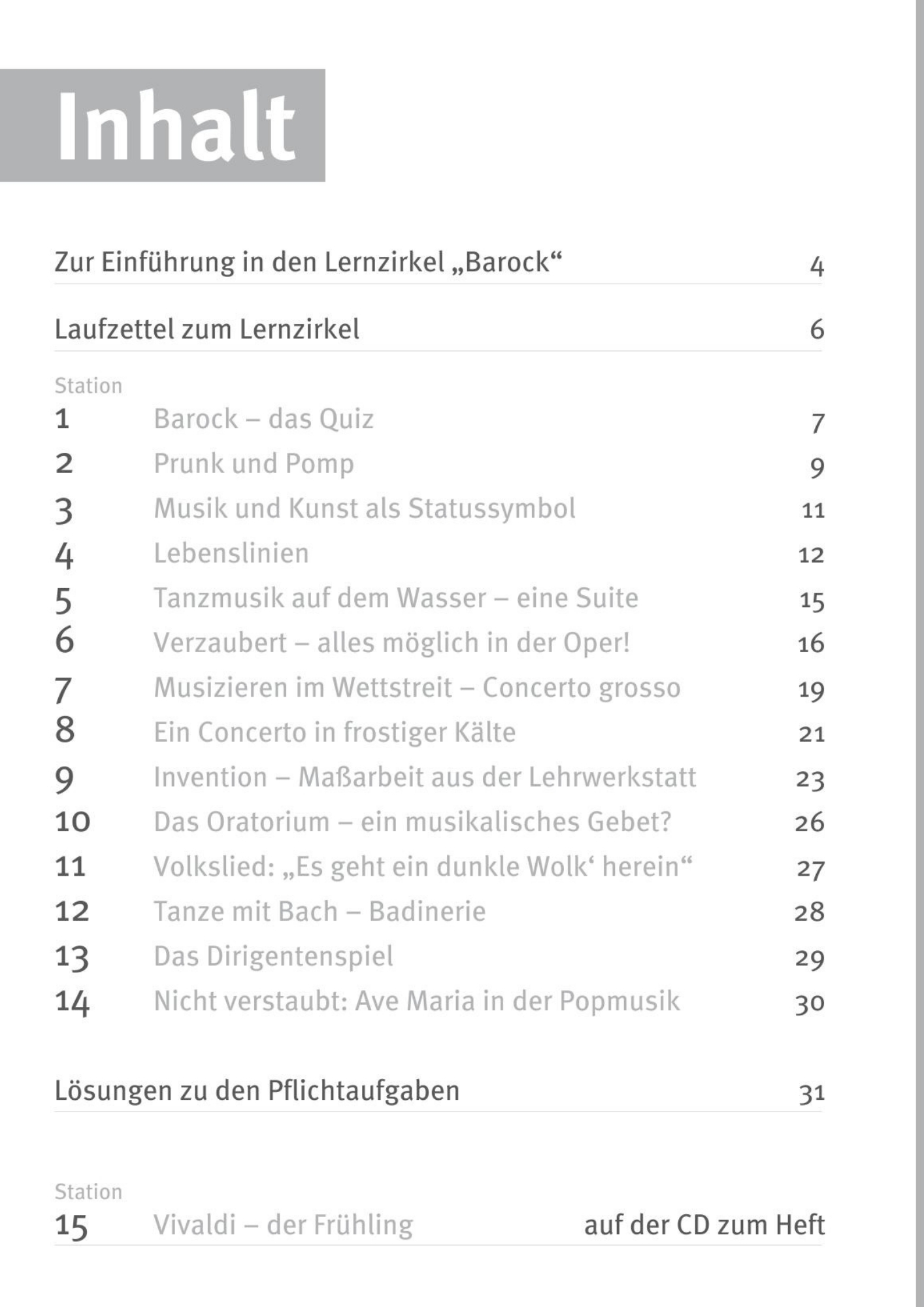Click the "auf der CD zum Heft" note
The width and height of the screenshot is (924, 1307).
tap(704, 1225)
